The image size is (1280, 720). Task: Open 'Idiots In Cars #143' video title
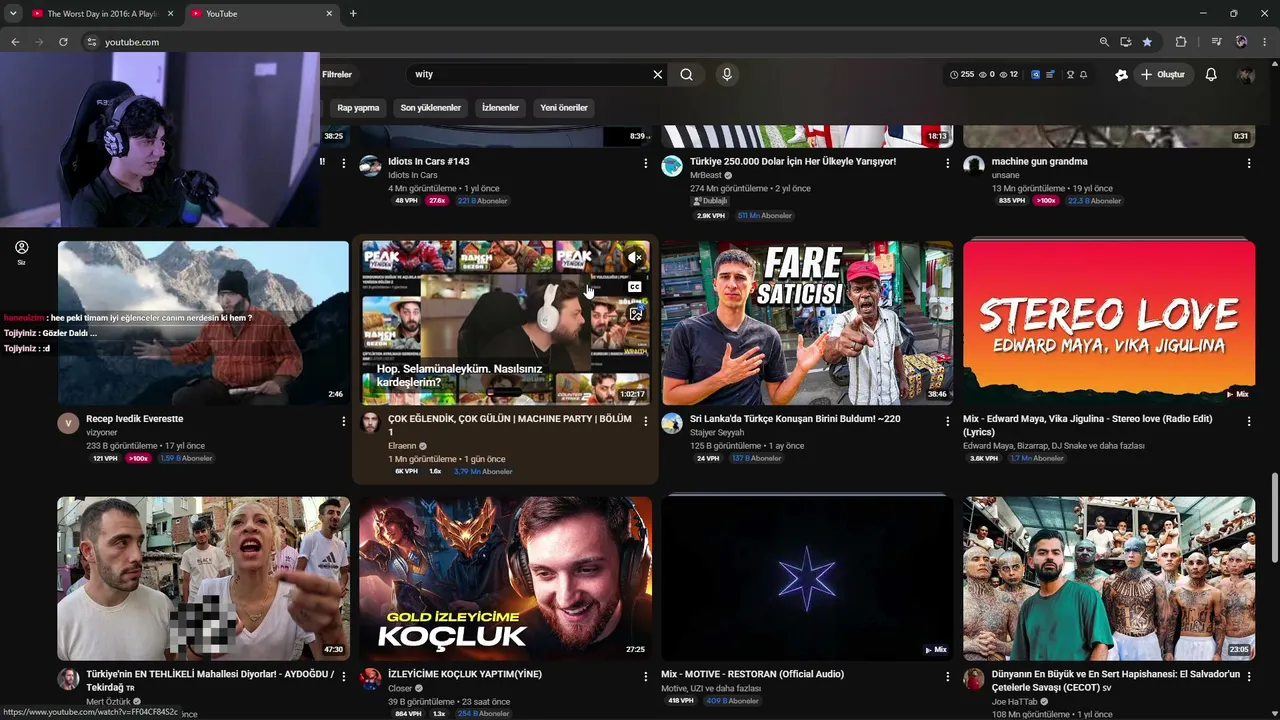pos(429,161)
